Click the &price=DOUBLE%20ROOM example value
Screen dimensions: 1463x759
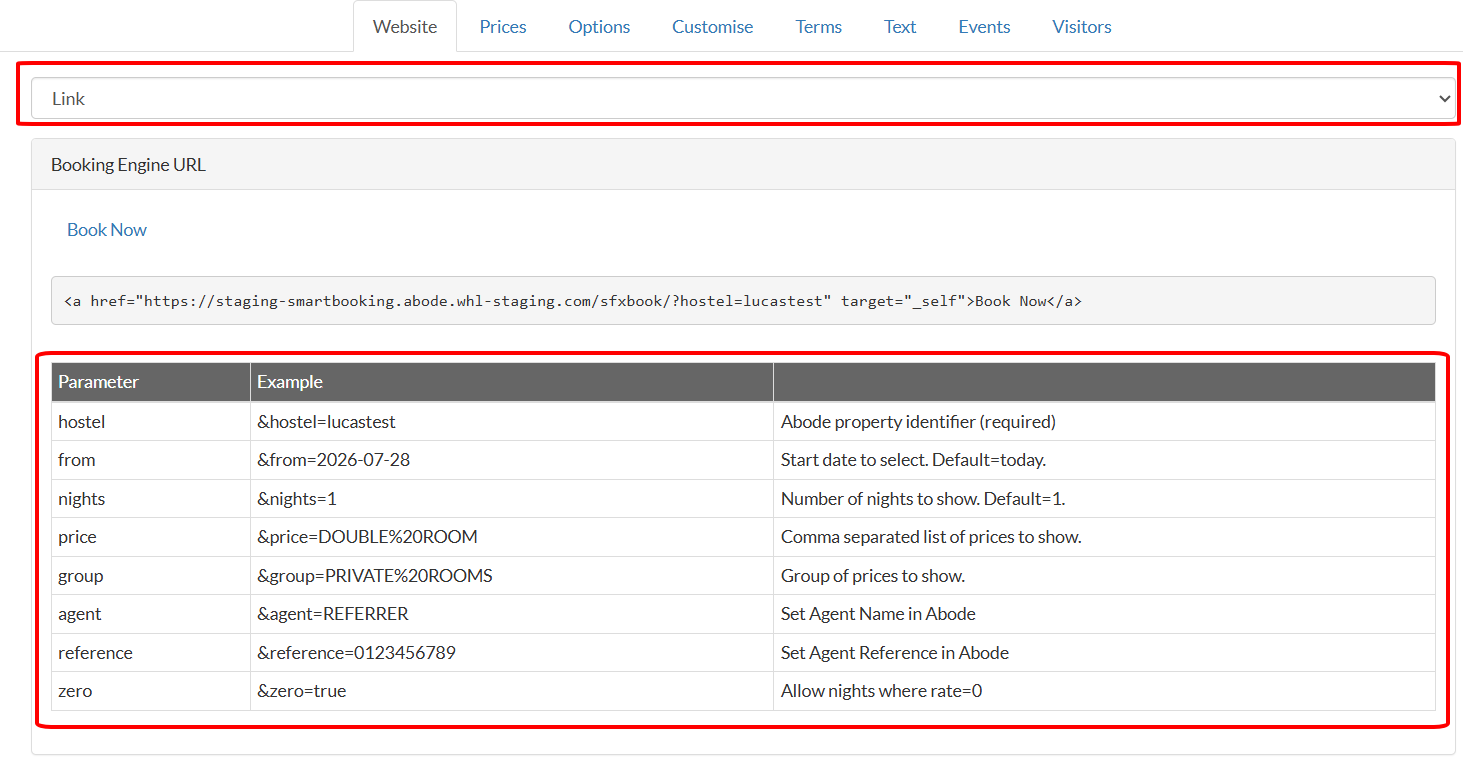[x=367, y=537]
